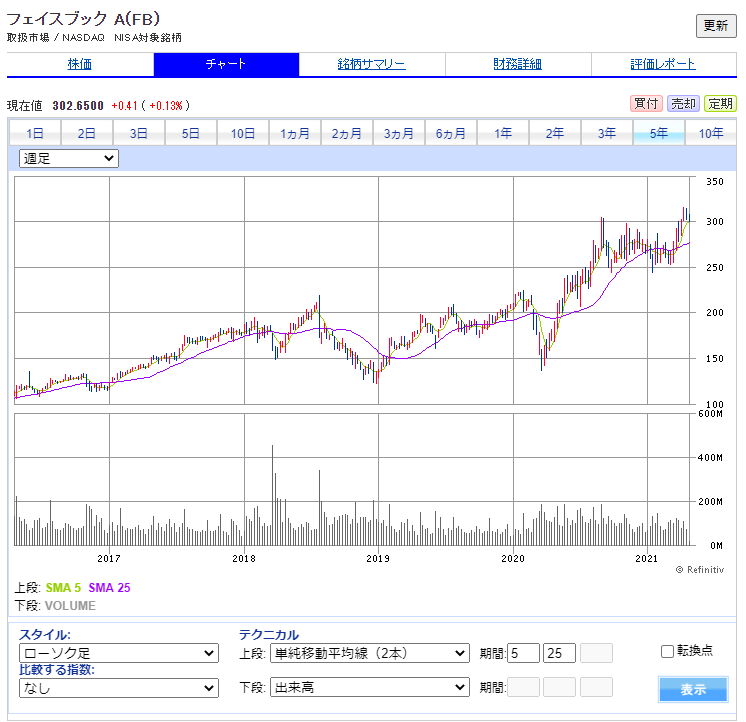The width and height of the screenshot is (746, 722).
Task: Open the スタイル ローソク足 dropdown
Action: [119, 653]
